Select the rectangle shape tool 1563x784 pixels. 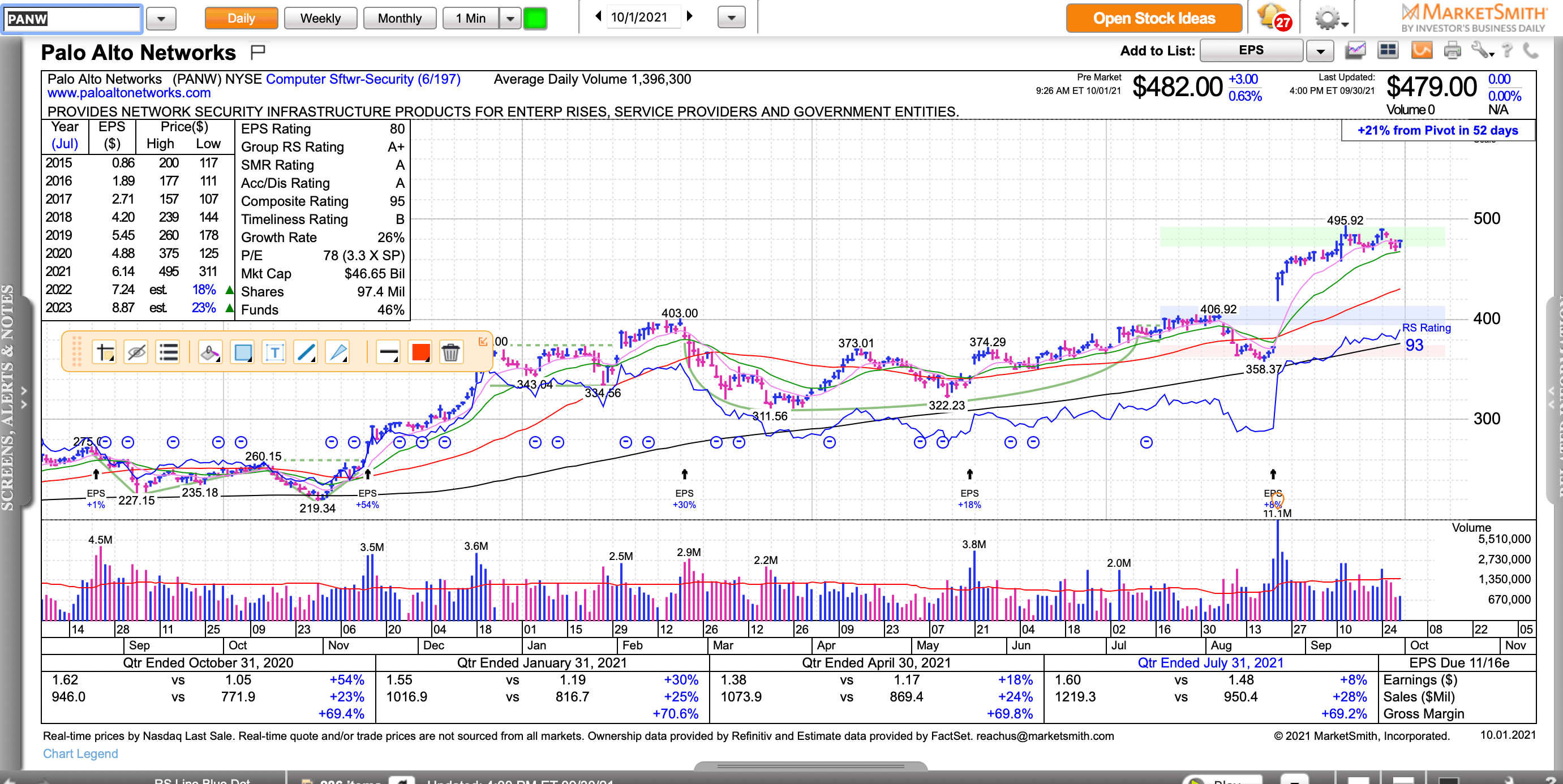click(x=243, y=352)
